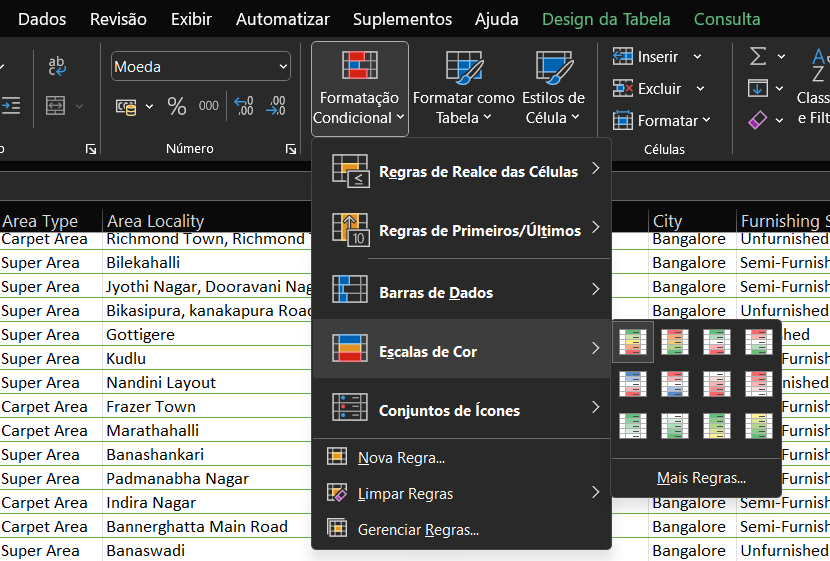Apply White-Green color scale
The height and width of the screenshot is (561, 830).
(x=675, y=426)
